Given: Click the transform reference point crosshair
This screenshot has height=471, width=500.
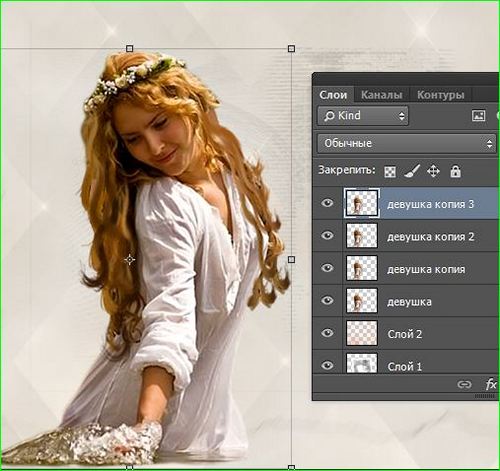Looking at the screenshot, I should 130,260.
